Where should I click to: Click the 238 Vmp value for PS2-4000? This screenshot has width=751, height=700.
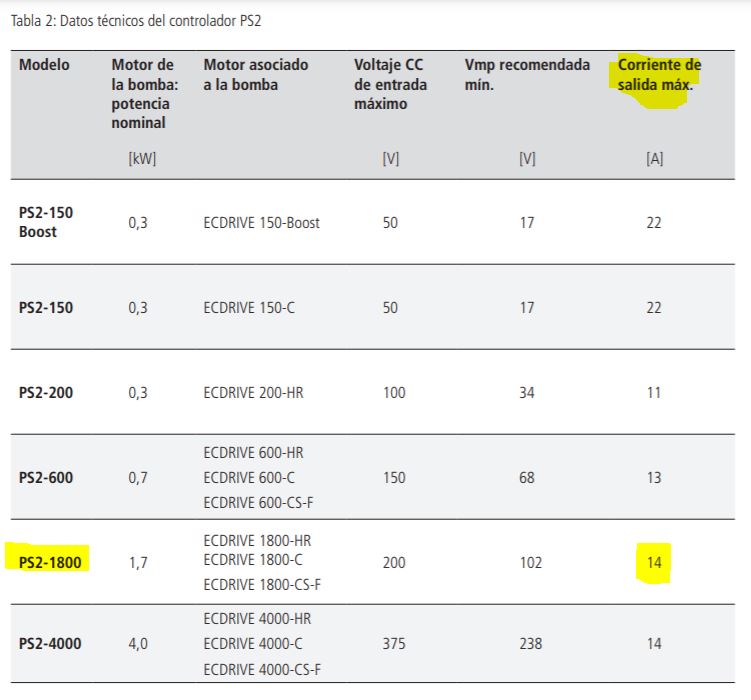(531, 644)
